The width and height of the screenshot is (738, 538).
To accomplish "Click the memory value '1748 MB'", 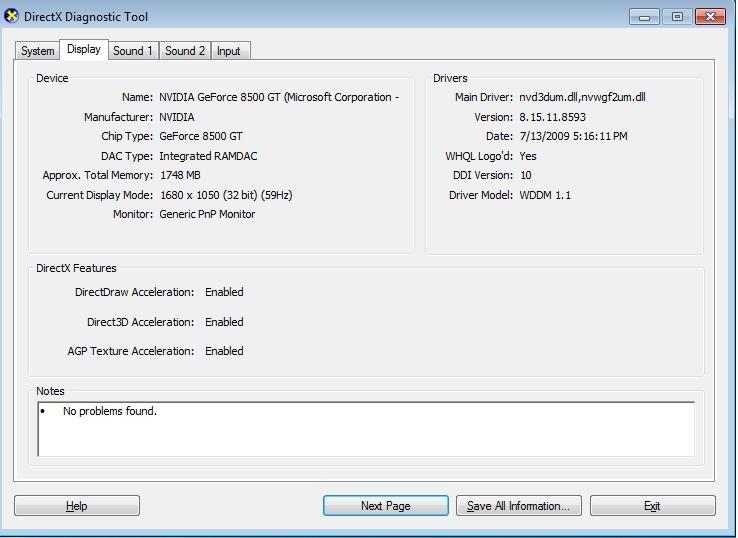I will click(180, 176).
